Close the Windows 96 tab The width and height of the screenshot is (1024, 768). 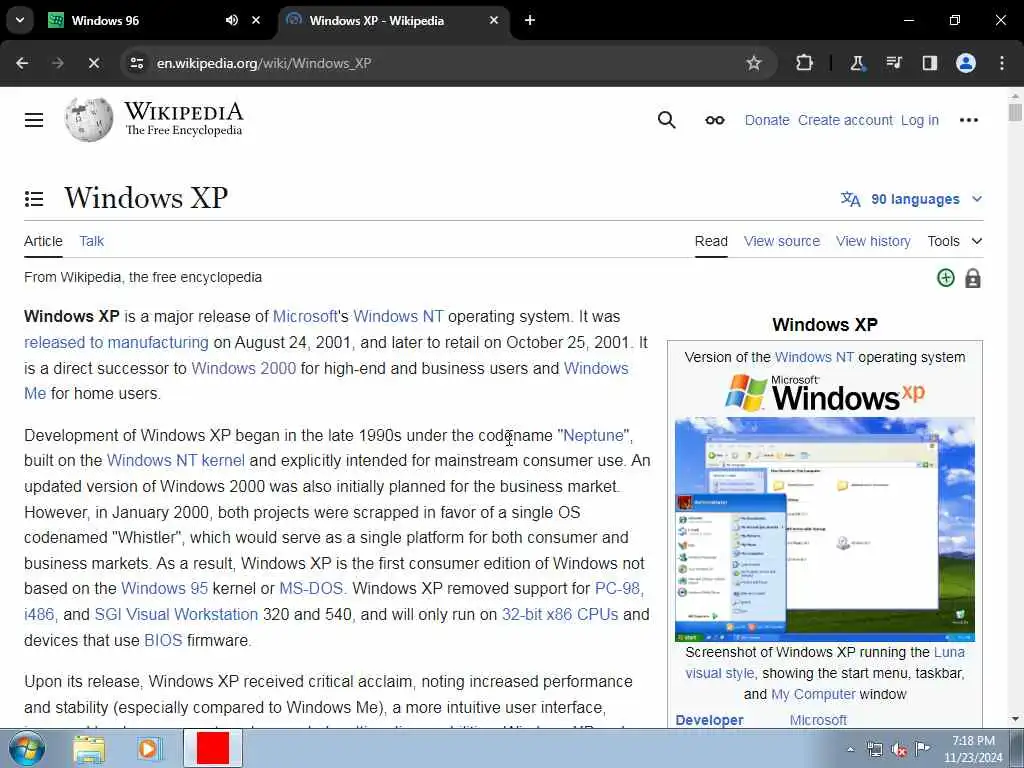click(256, 20)
